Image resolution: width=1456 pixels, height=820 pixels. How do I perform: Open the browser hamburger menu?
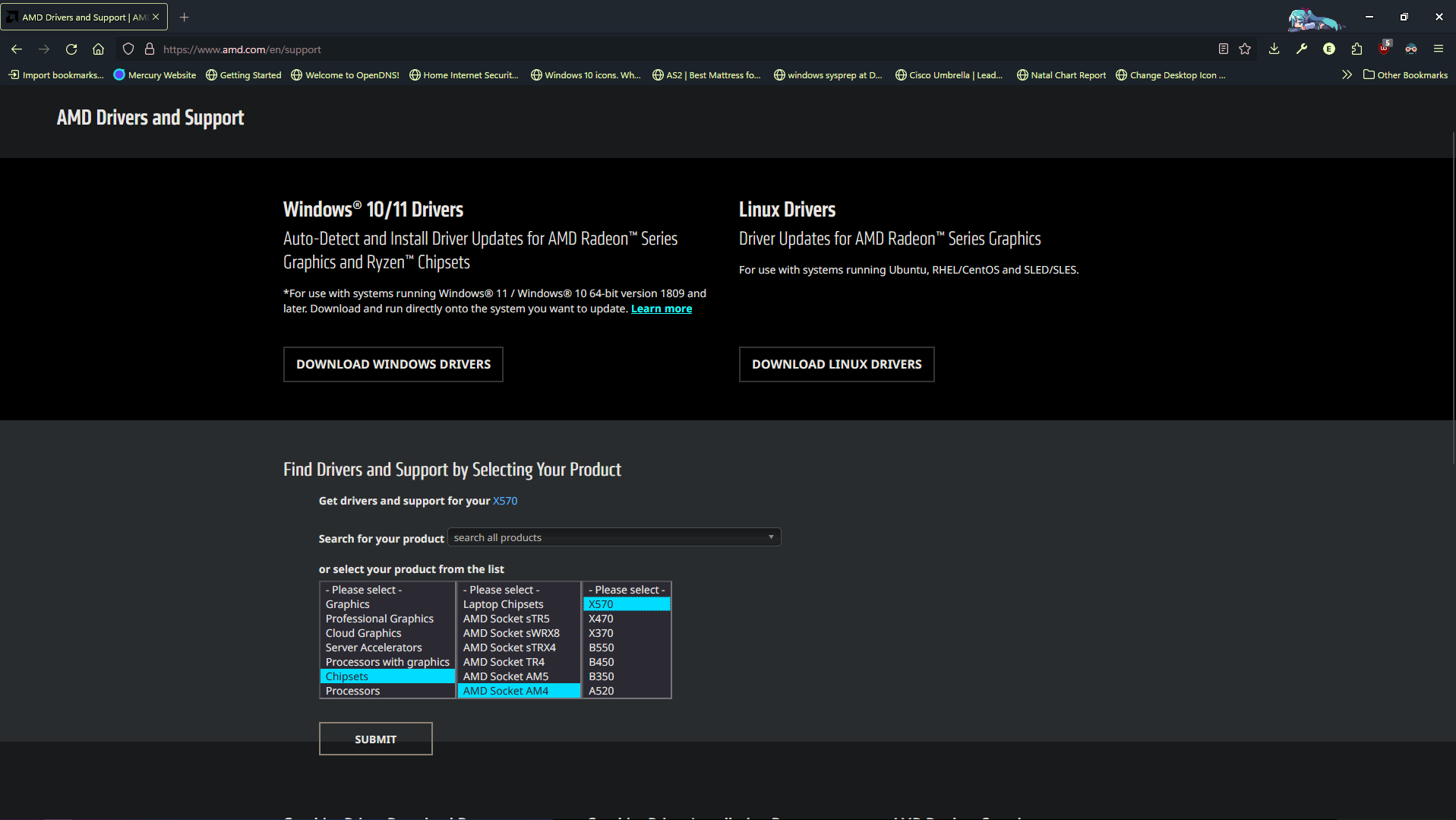tap(1439, 49)
